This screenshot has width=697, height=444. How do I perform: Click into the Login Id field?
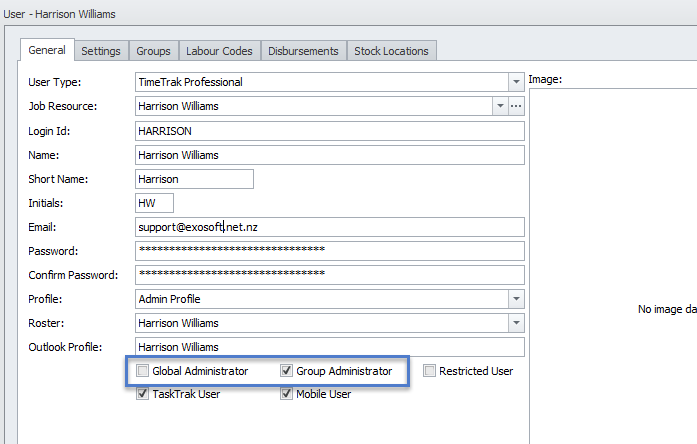[329, 131]
